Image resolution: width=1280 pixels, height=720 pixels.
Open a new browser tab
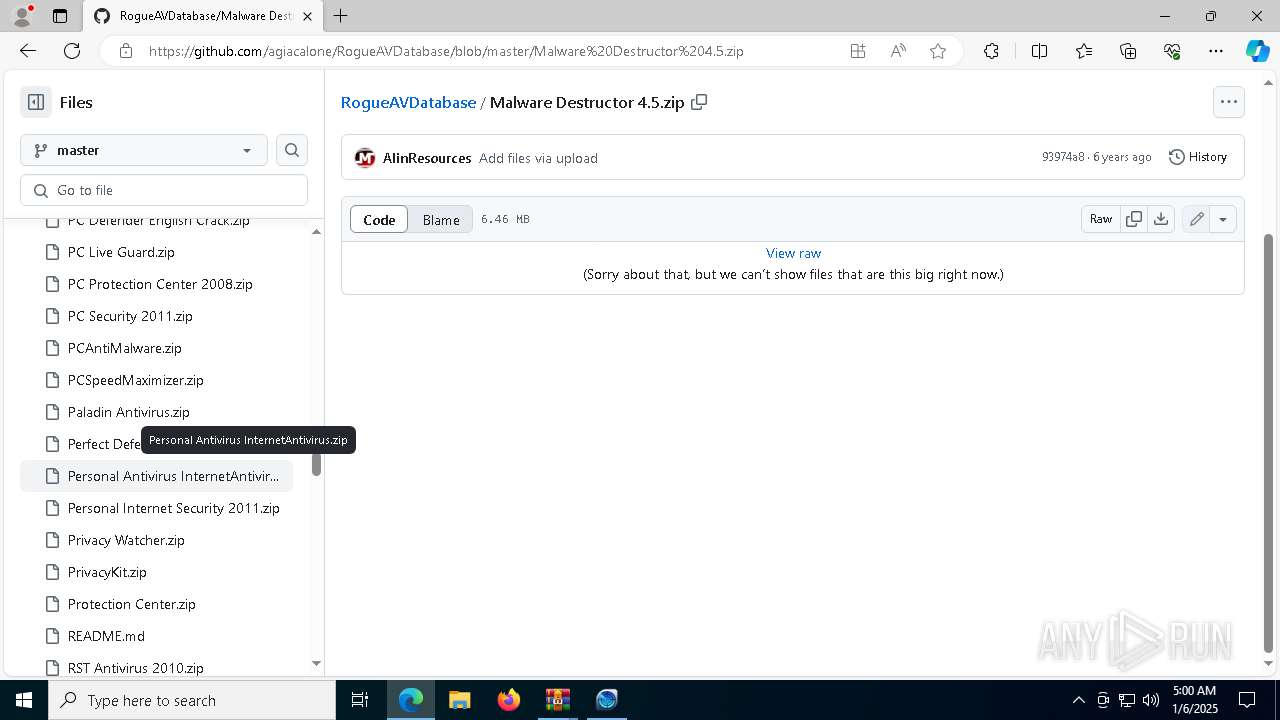[341, 16]
